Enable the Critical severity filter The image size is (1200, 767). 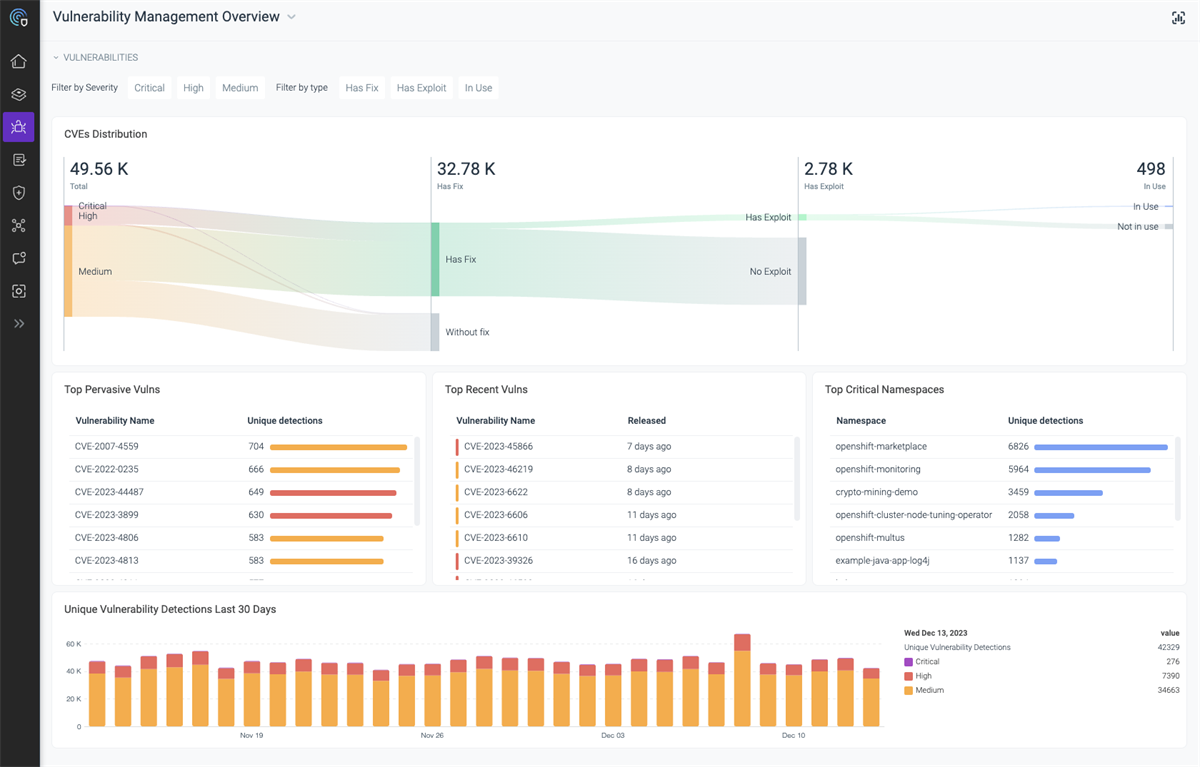149,87
